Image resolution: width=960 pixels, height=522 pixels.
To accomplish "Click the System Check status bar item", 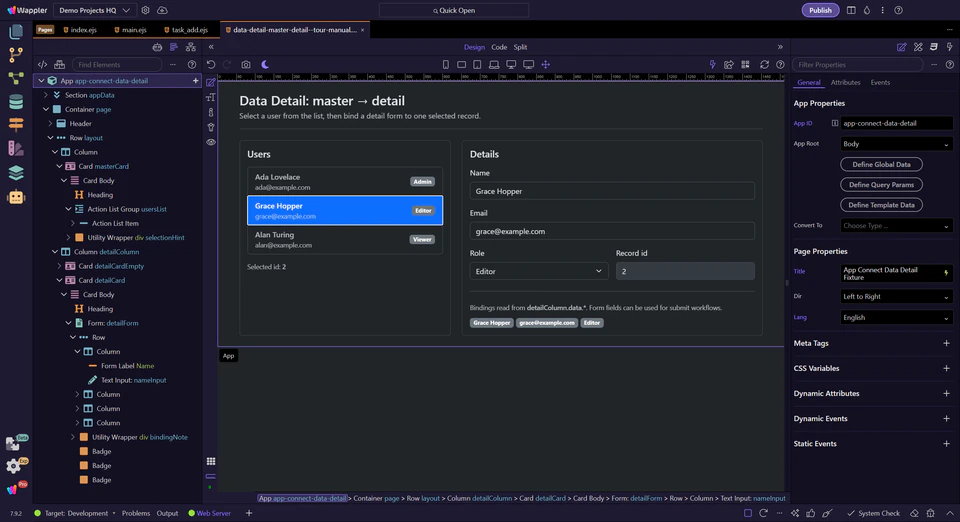I will pyautogui.click(x=873, y=513).
